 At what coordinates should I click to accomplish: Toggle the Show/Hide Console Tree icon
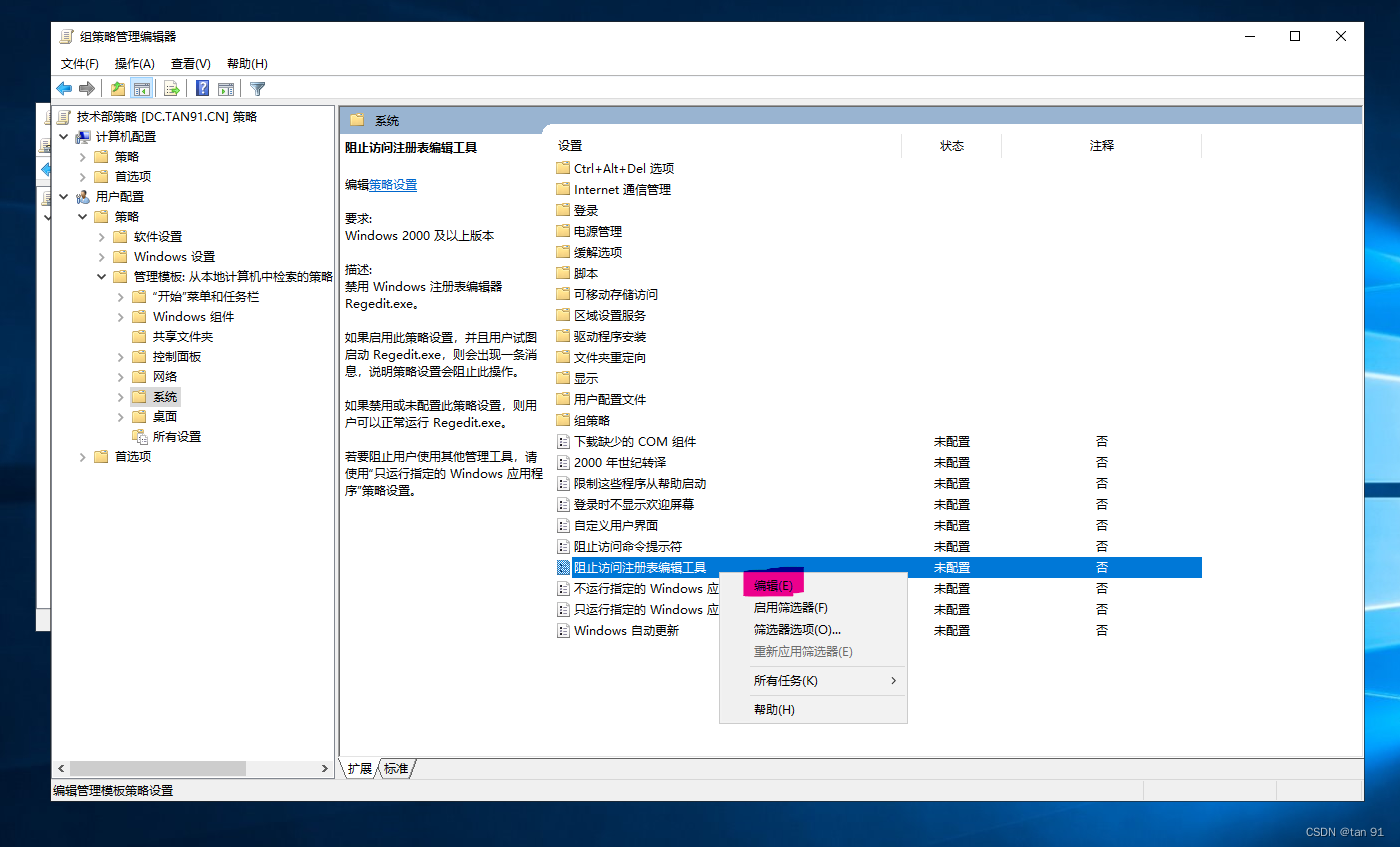tap(142, 88)
